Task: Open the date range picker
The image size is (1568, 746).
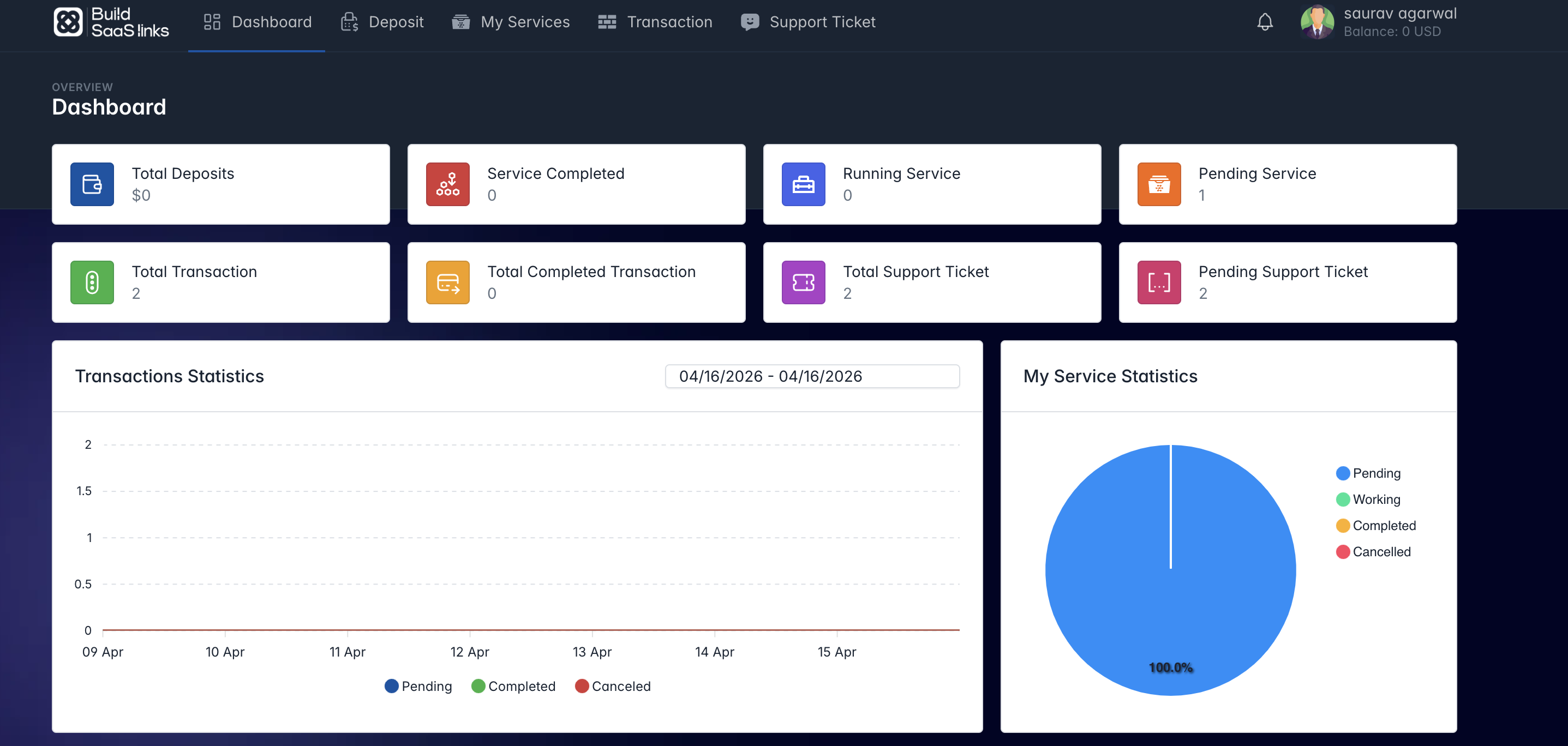Action: [812, 376]
